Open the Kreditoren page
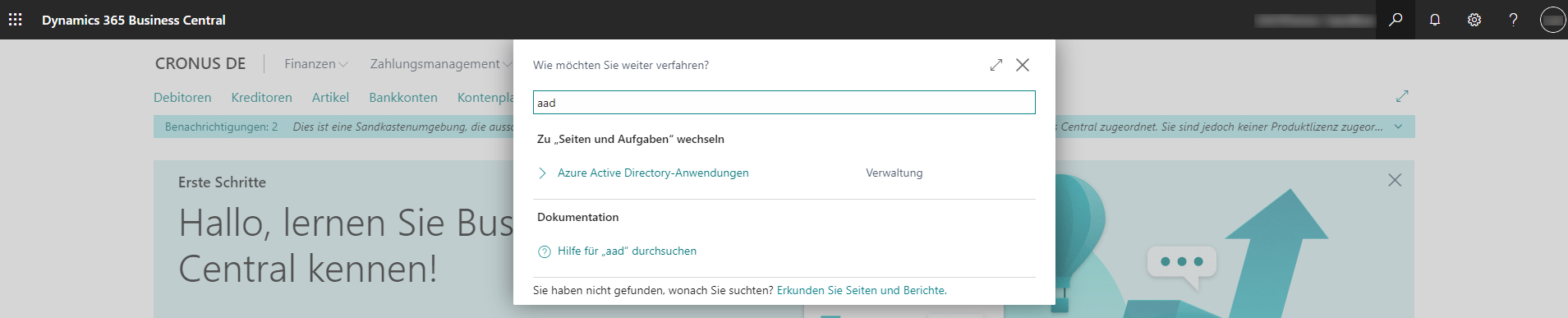 tap(261, 97)
